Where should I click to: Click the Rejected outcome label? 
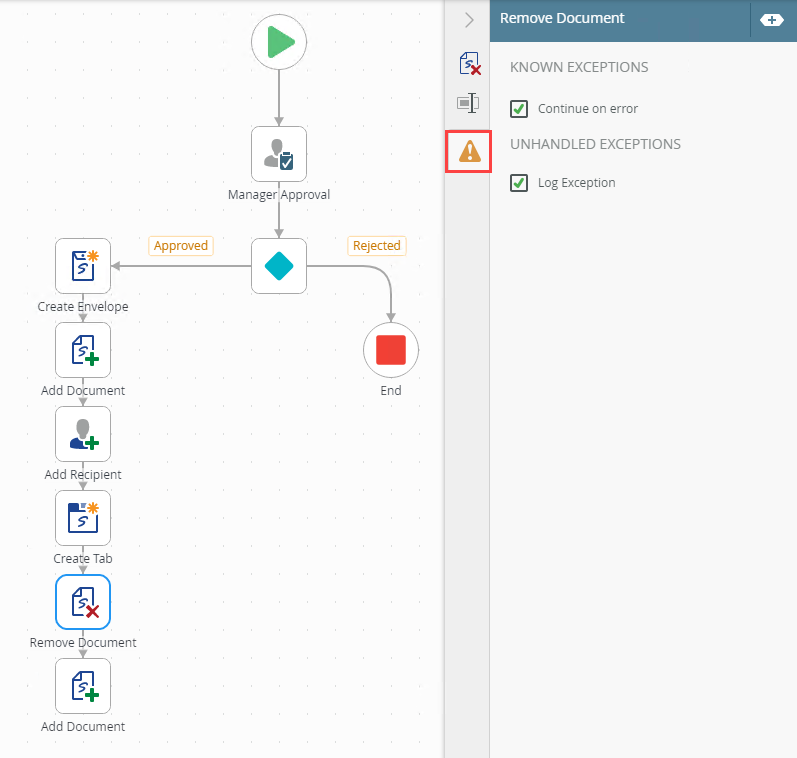(x=377, y=246)
